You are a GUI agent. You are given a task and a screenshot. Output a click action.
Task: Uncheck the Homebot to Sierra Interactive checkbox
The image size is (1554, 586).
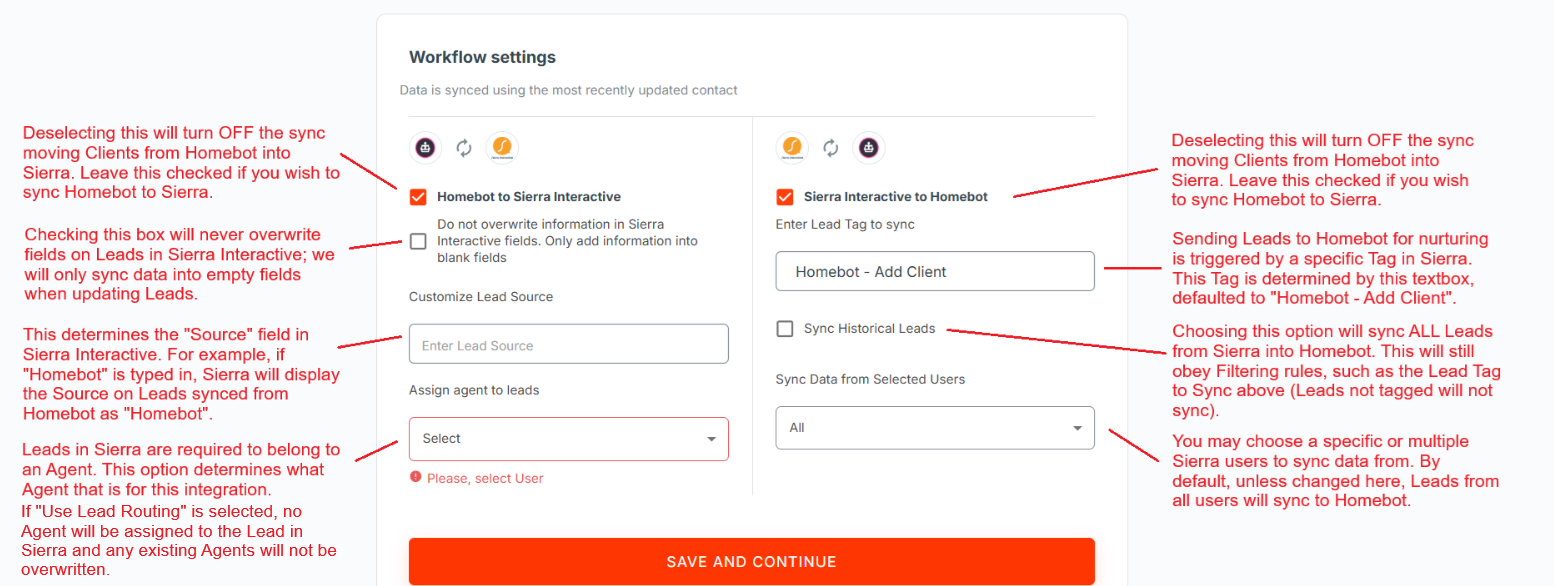click(418, 197)
